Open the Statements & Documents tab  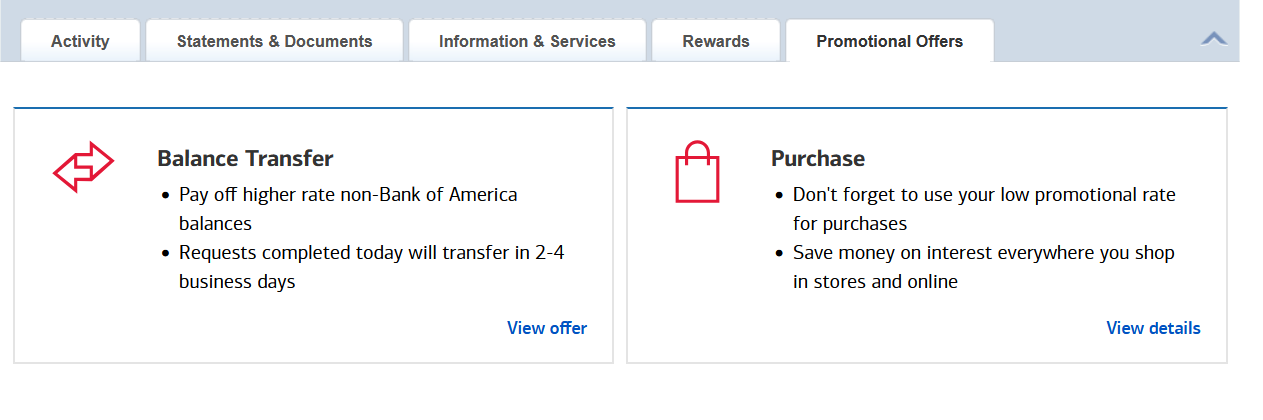click(x=274, y=41)
